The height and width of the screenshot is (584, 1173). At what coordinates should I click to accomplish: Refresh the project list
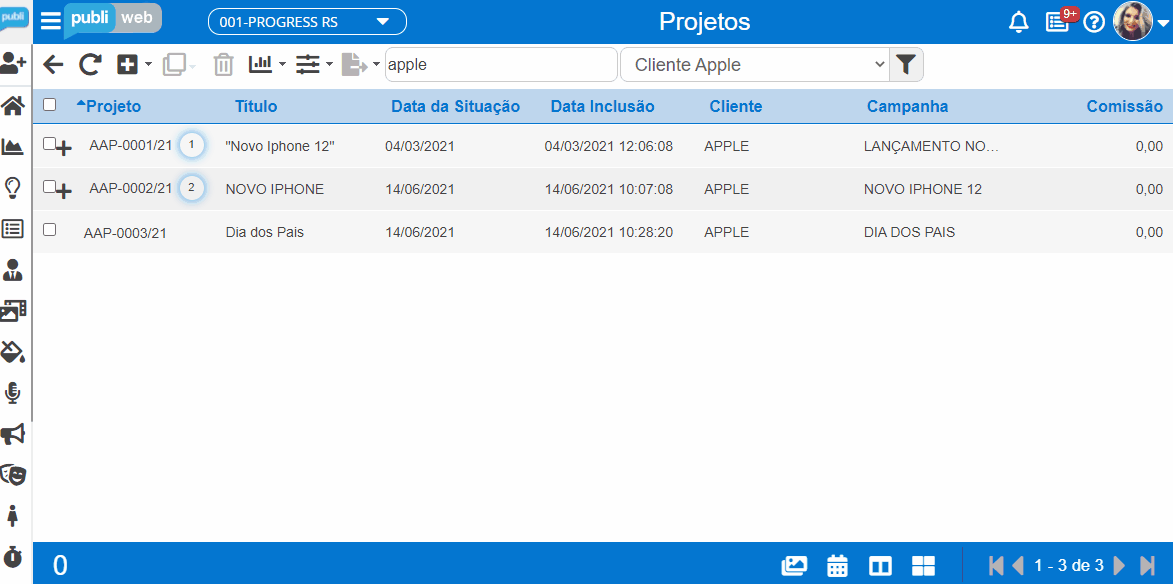tap(91, 65)
